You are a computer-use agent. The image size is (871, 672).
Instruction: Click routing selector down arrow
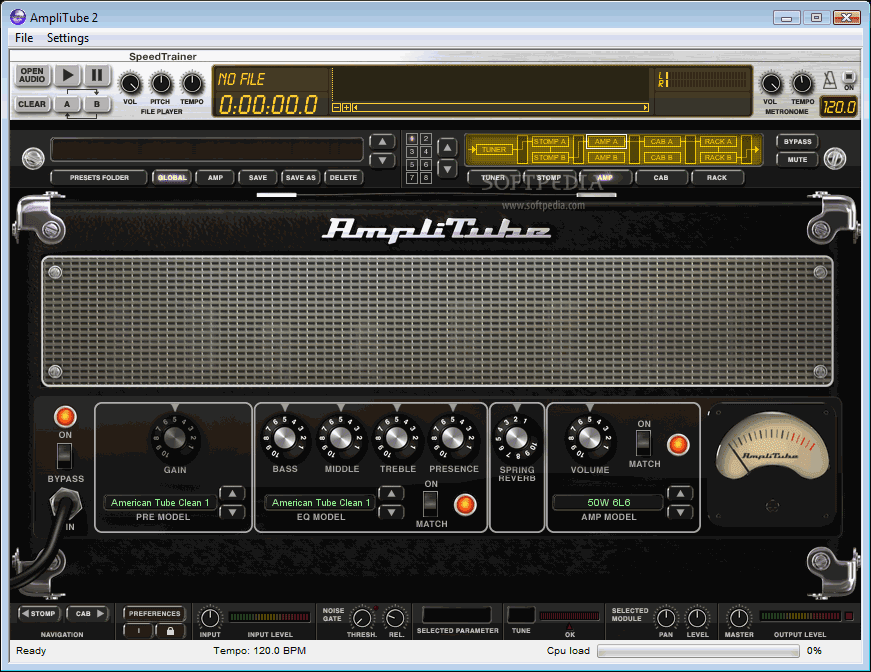447,168
